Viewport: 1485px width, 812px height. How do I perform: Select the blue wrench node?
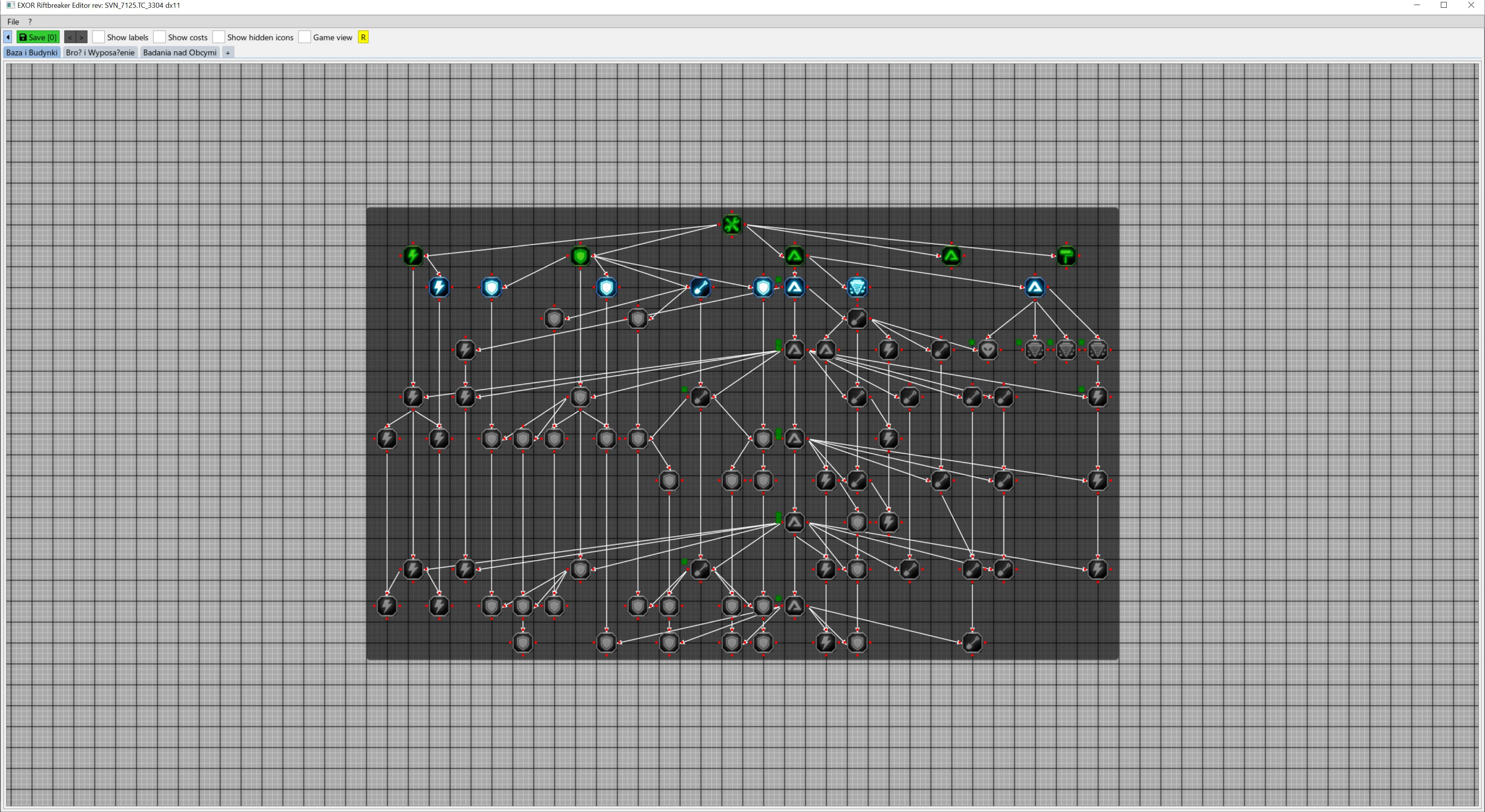tap(700, 287)
